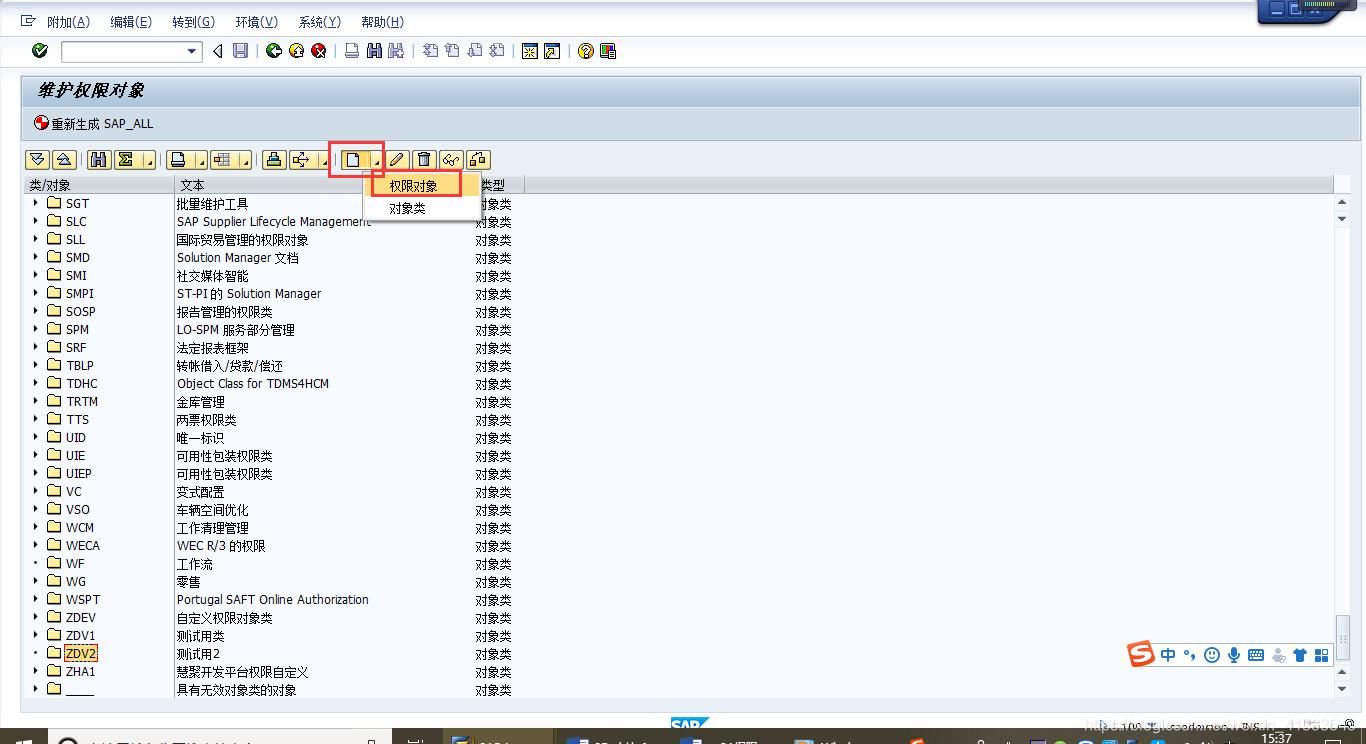Click the Create Shortcut icon

[x=552, y=51]
